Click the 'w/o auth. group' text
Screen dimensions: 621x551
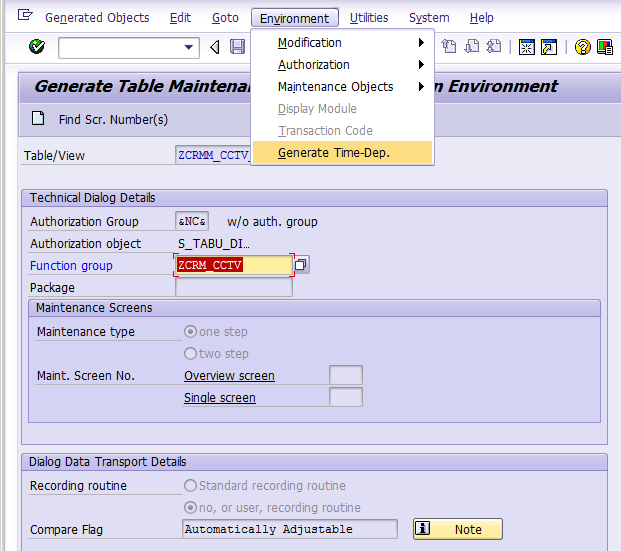click(x=272, y=222)
